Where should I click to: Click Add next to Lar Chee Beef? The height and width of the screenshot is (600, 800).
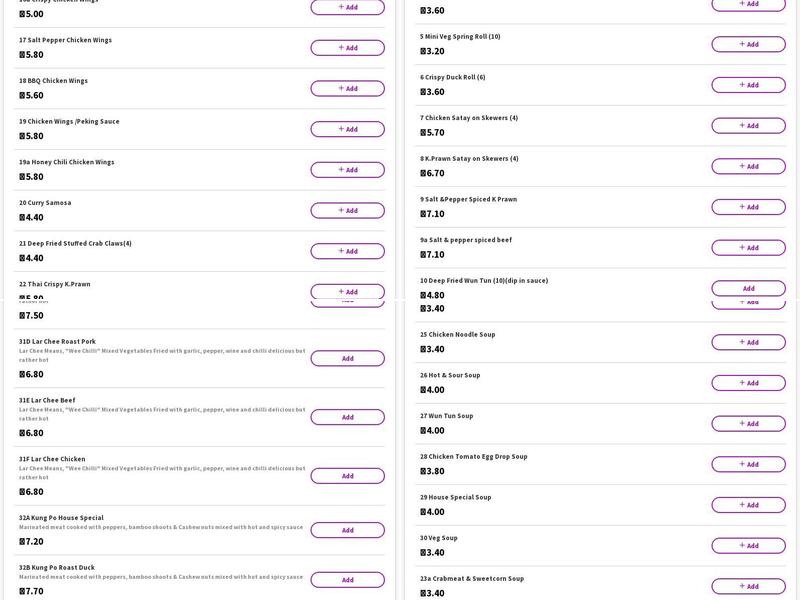[x=347, y=417]
